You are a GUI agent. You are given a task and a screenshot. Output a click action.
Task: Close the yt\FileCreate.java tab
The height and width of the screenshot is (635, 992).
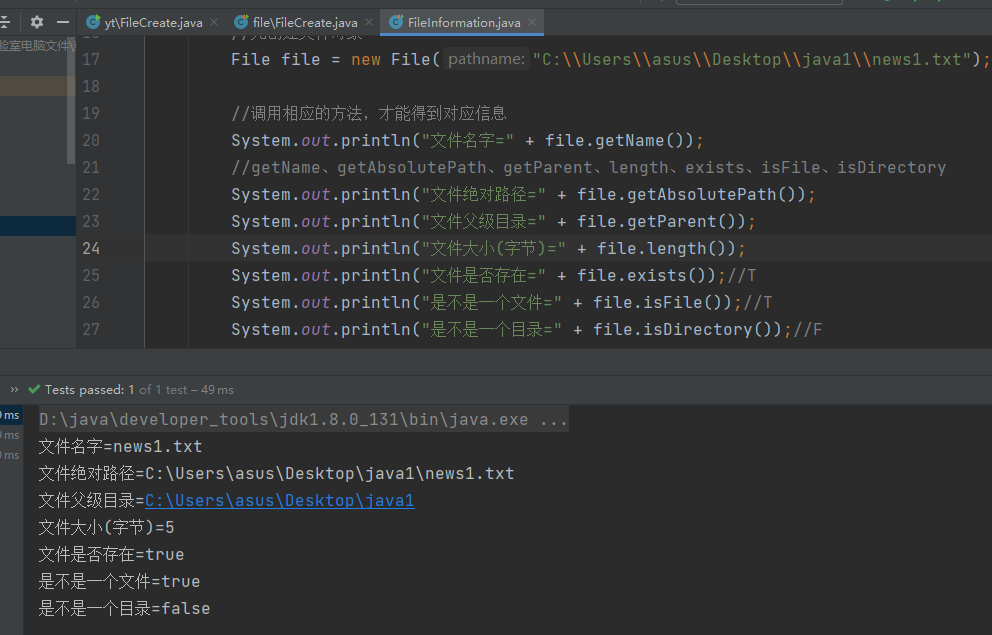(x=216, y=22)
